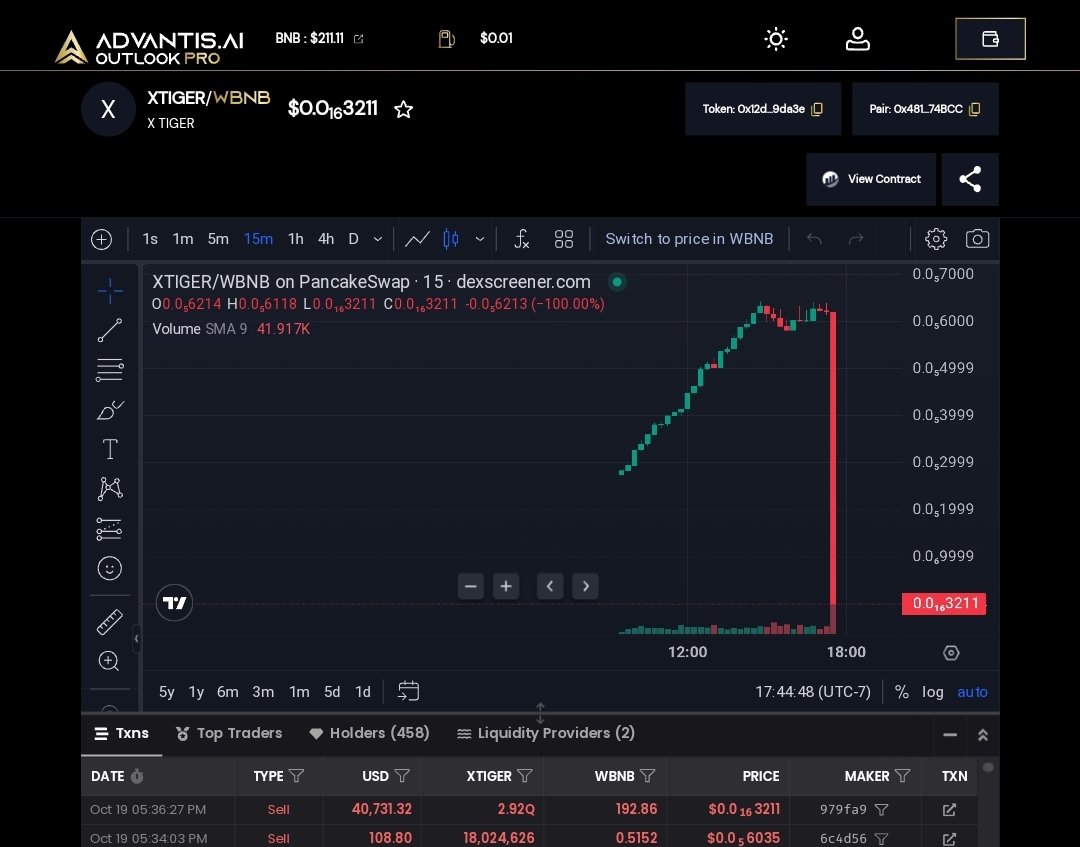The image size is (1080, 847).
Task: Expand the interval dropdown arrow
Action: click(x=377, y=239)
